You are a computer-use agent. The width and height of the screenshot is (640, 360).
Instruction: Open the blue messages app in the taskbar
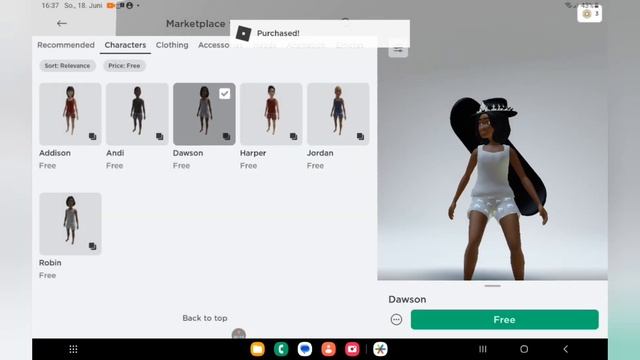(305, 349)
